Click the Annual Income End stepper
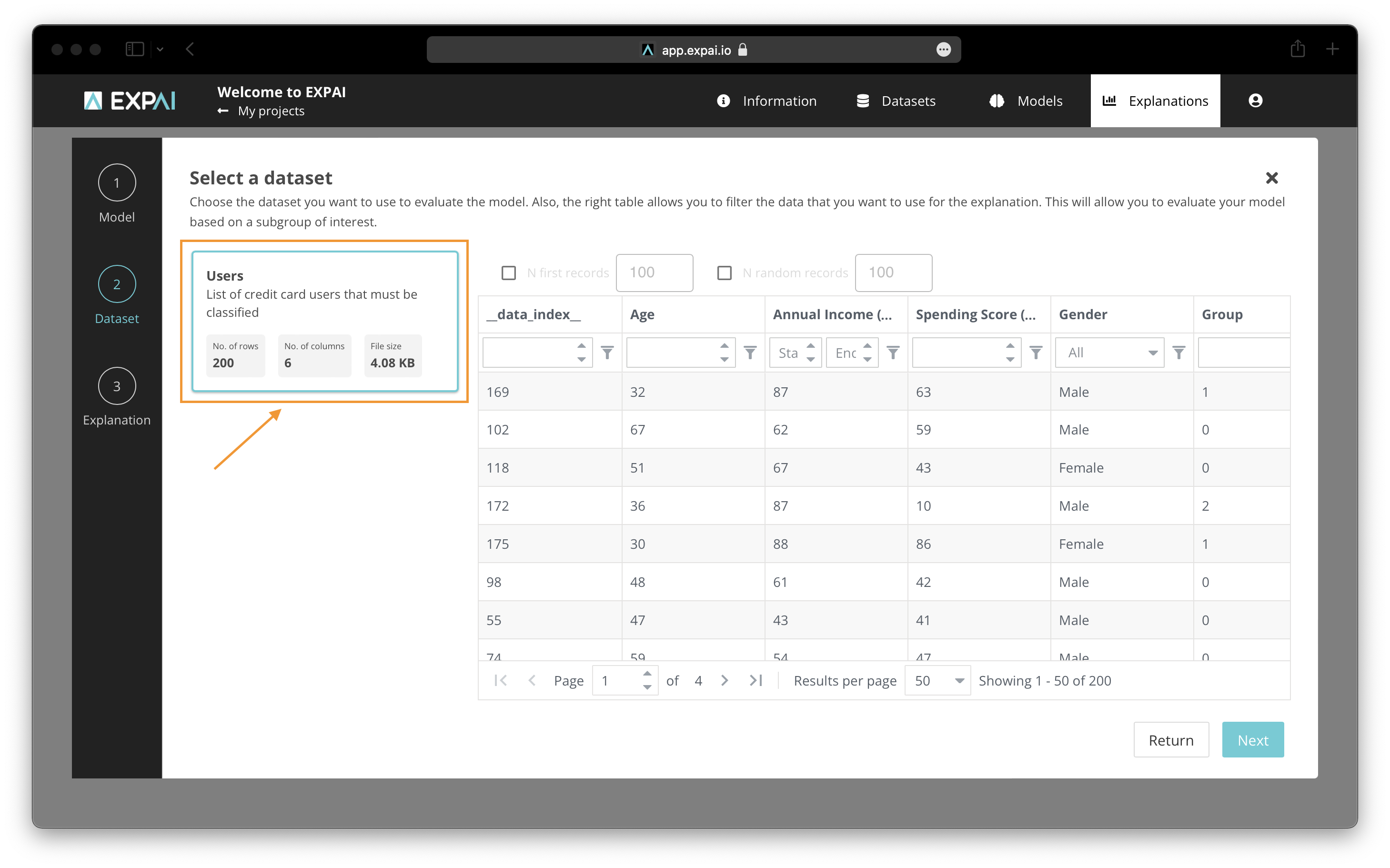 pos(867,353)
